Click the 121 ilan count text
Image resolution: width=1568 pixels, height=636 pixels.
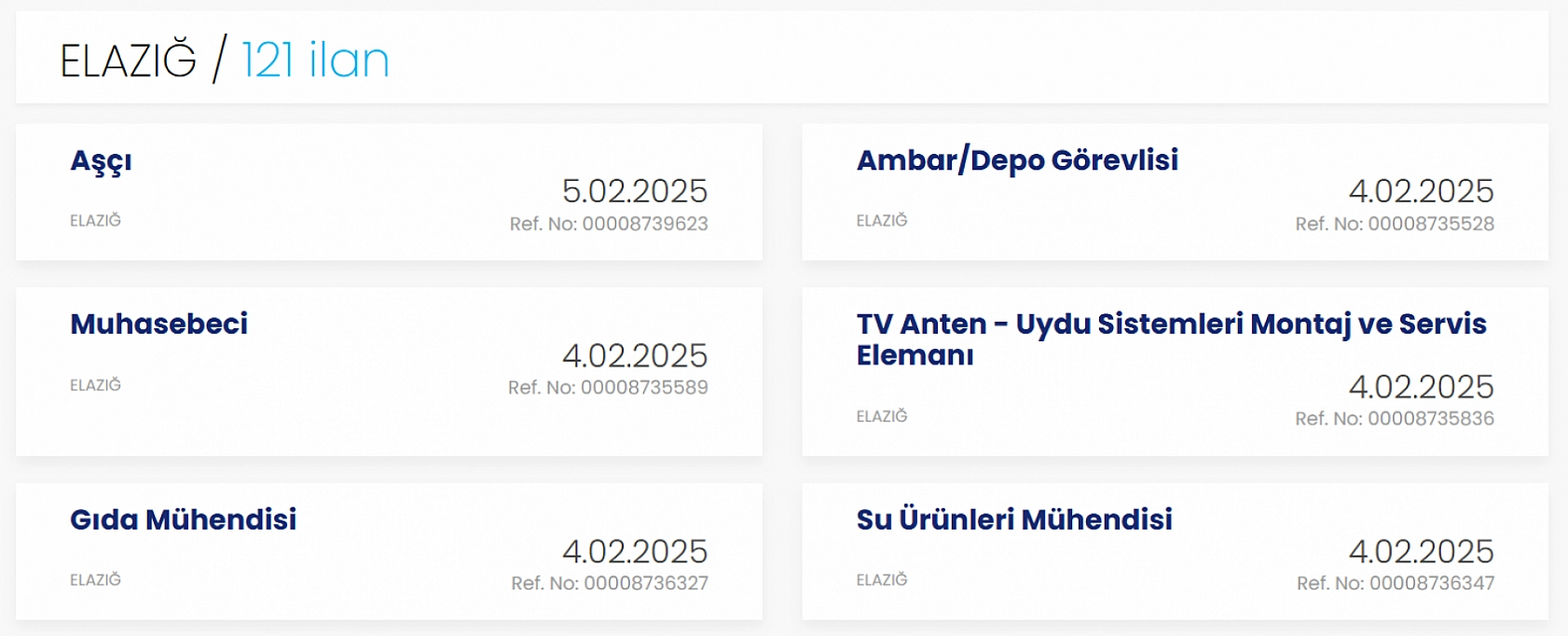pos(315,61)
